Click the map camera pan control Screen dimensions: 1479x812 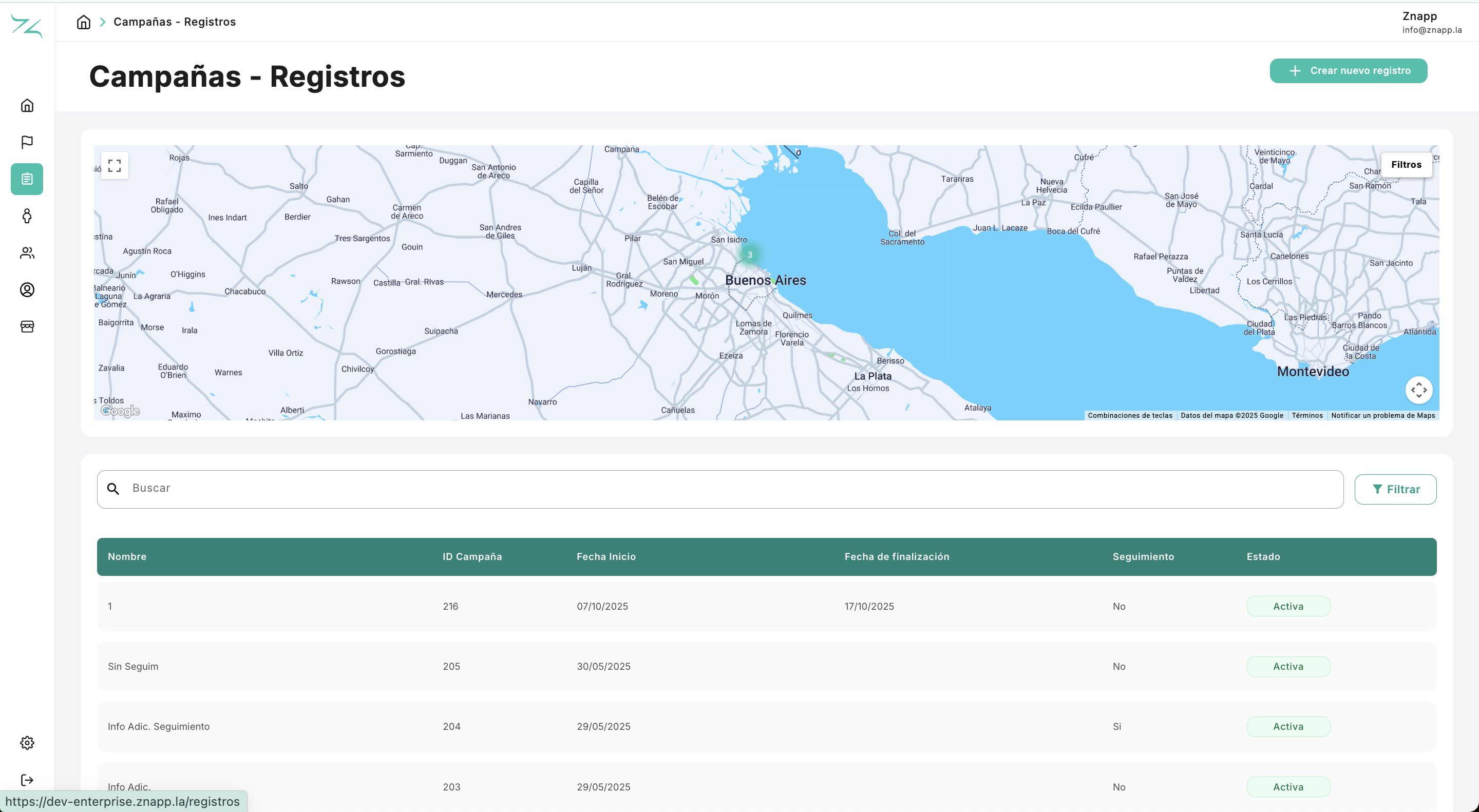[1418, 390]
